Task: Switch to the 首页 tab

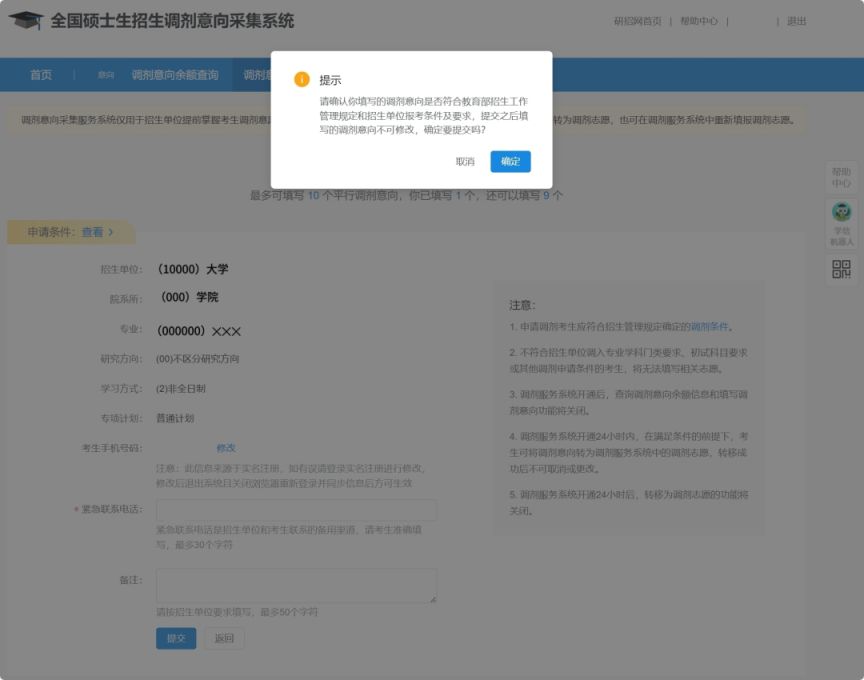Action: pyautogui.click(x=40, y=74)
